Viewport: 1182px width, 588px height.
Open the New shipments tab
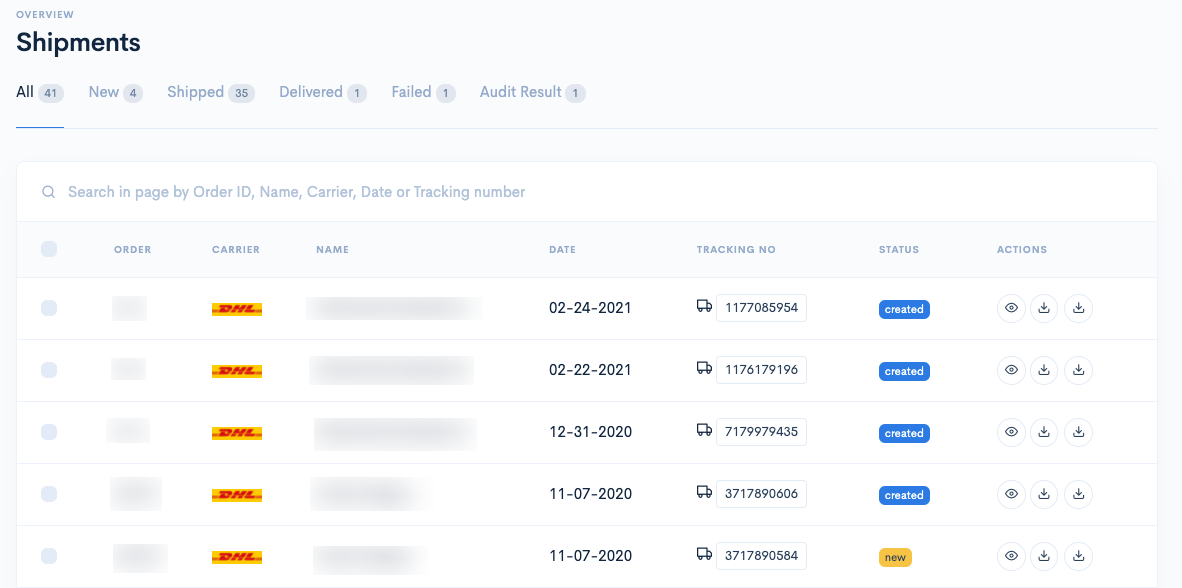[x=115, y=93]
